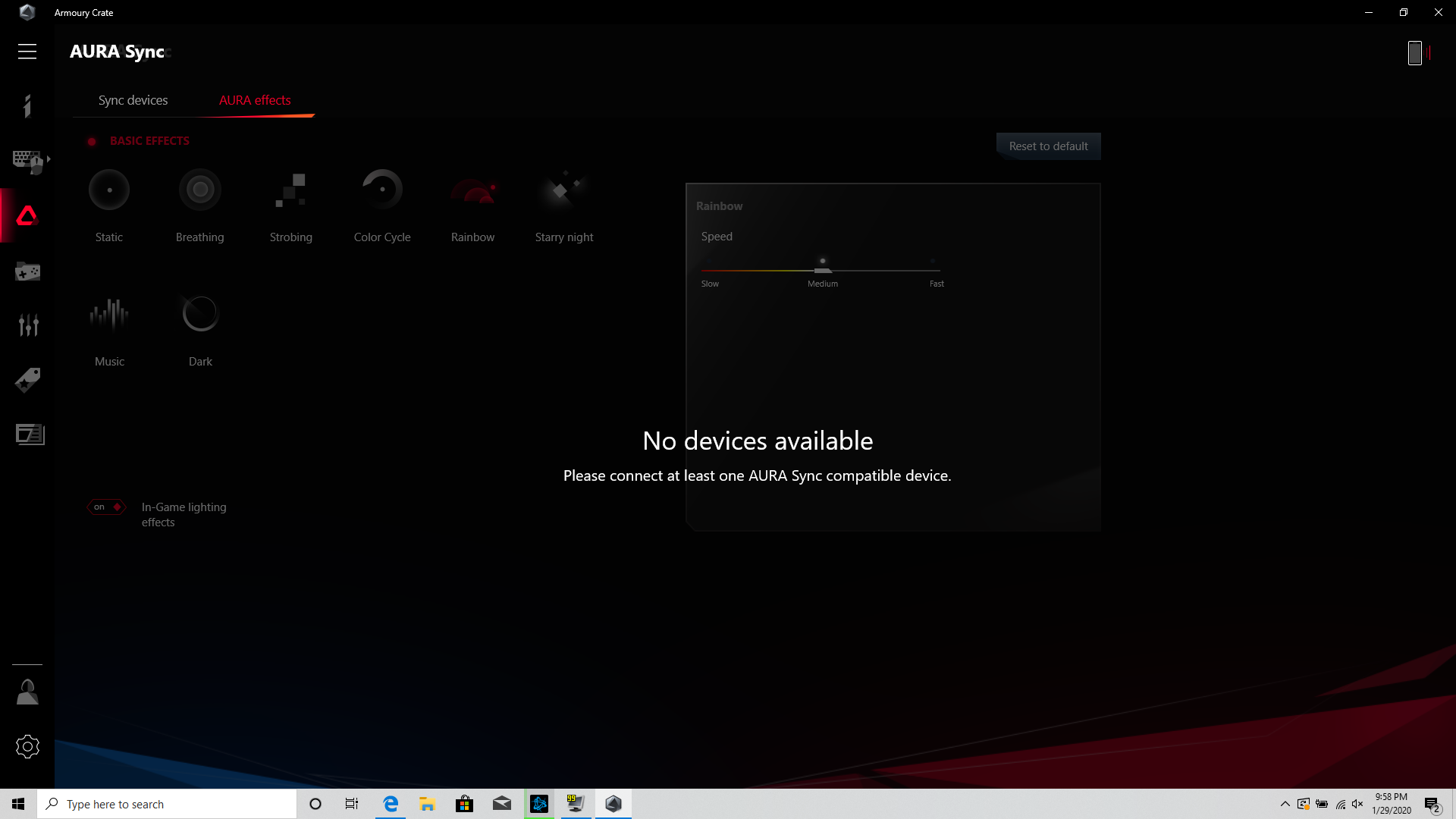Image resolution: width=1456 pixels, height=819 pixels.
Task: Expand the Devices sidebar flyout arrow
Action: [x=49, y=159]
